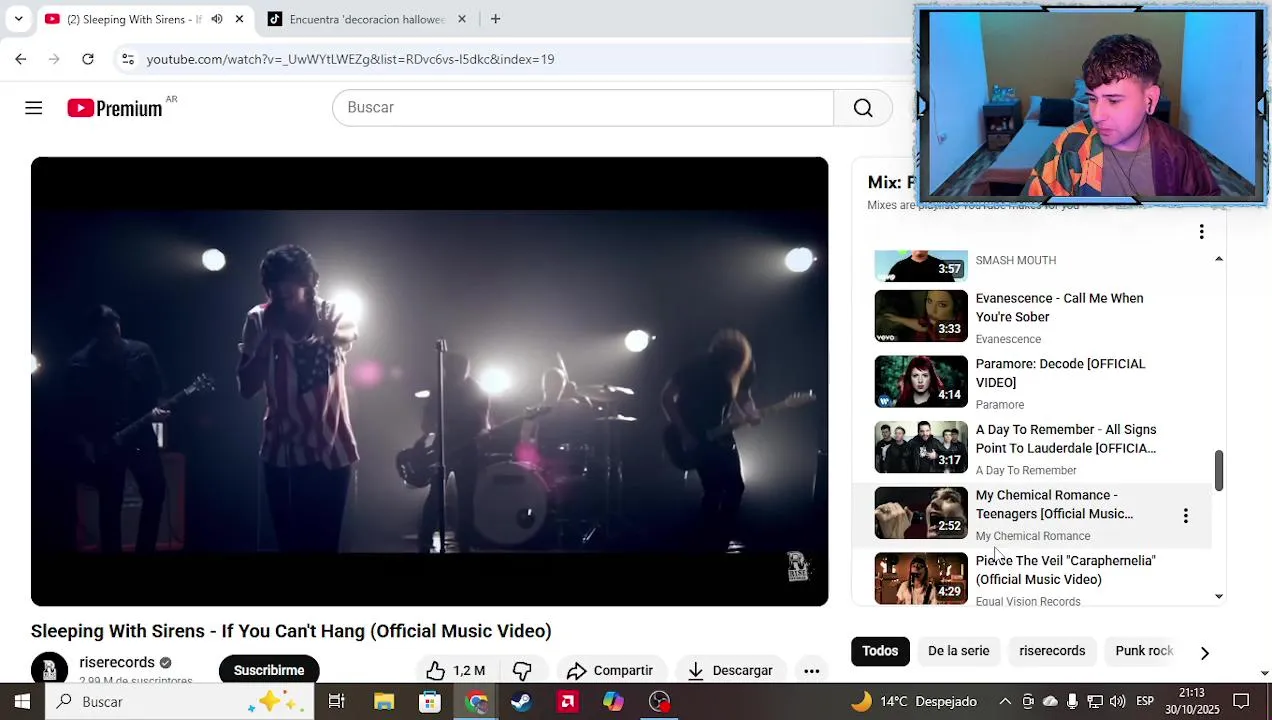Open the weather widget 14°C Despejado
This screenshot has height=720, width=1272.
pos(913,702)
